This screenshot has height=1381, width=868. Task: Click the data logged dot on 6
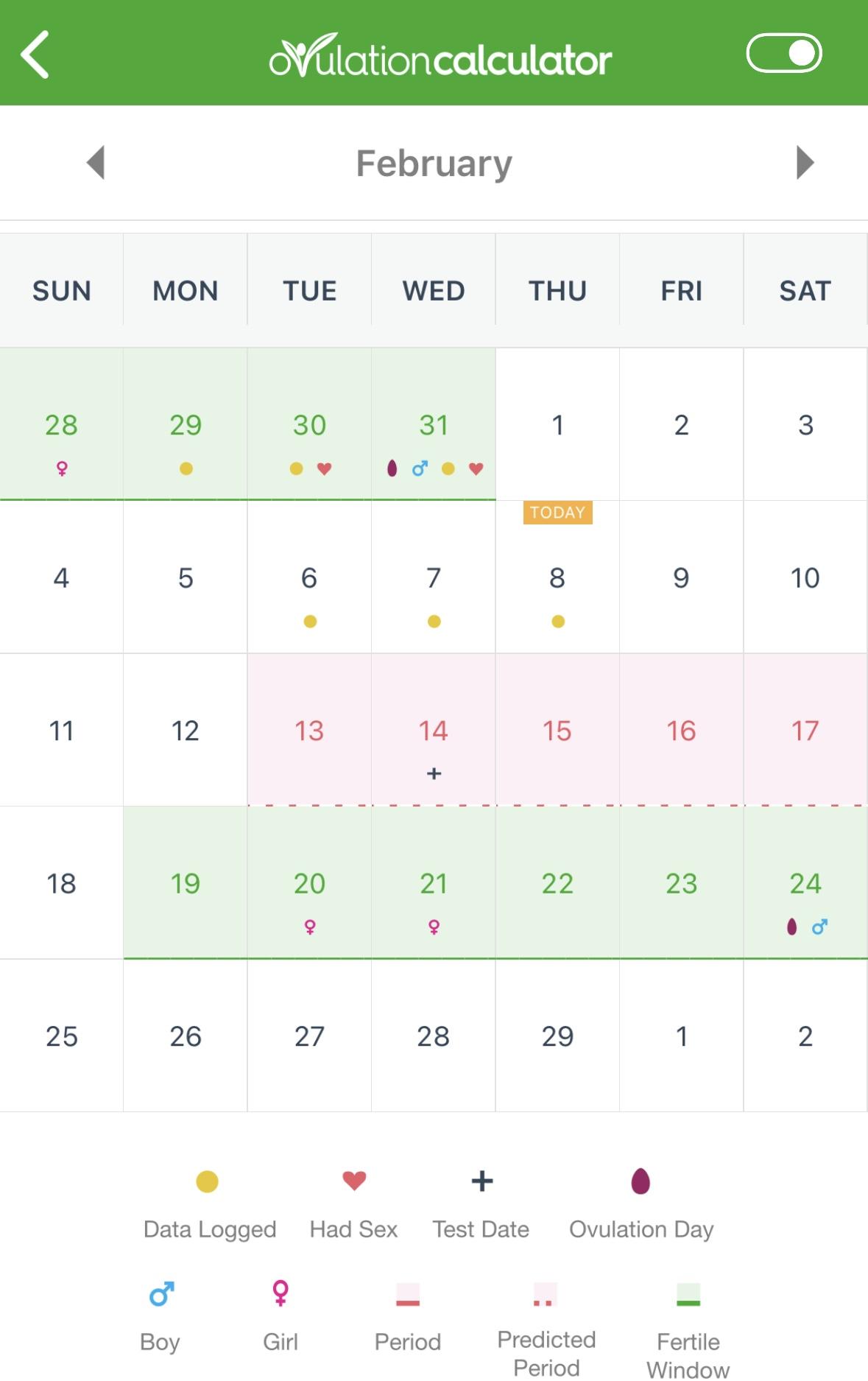310,622
